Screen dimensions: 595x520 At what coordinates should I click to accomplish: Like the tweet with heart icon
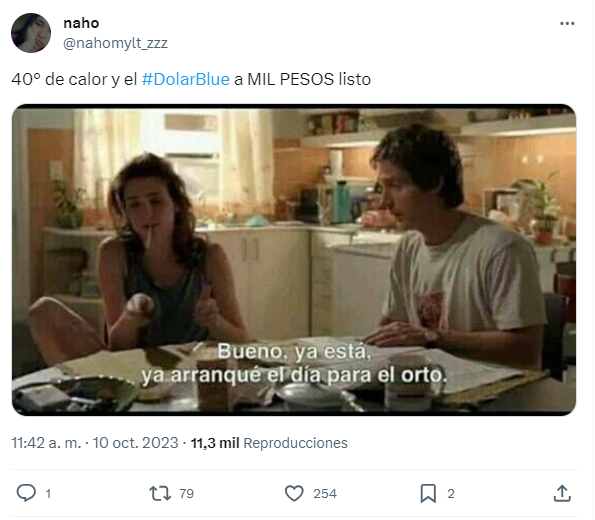pyautogui.click(x=294, y=493)
